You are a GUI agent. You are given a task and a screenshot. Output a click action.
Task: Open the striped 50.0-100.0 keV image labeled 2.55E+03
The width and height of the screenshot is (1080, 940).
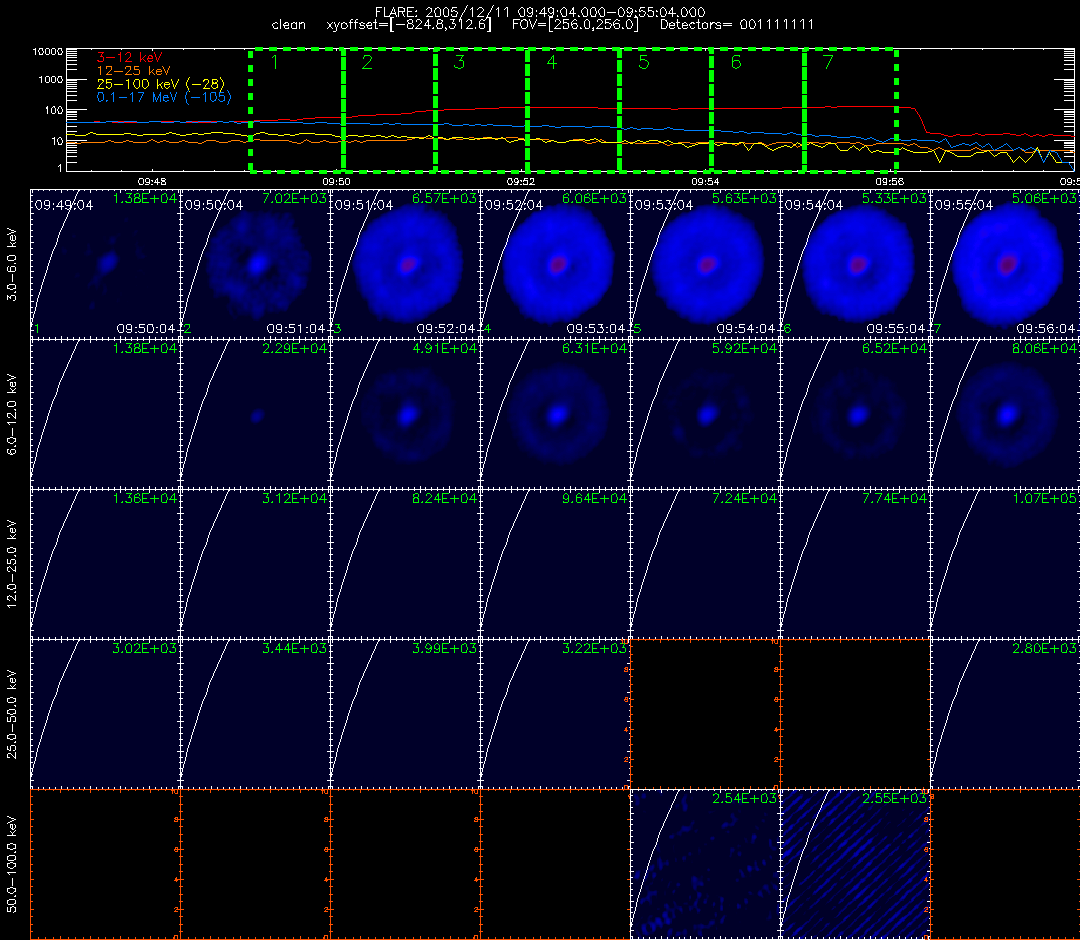[x=855, y=864]
